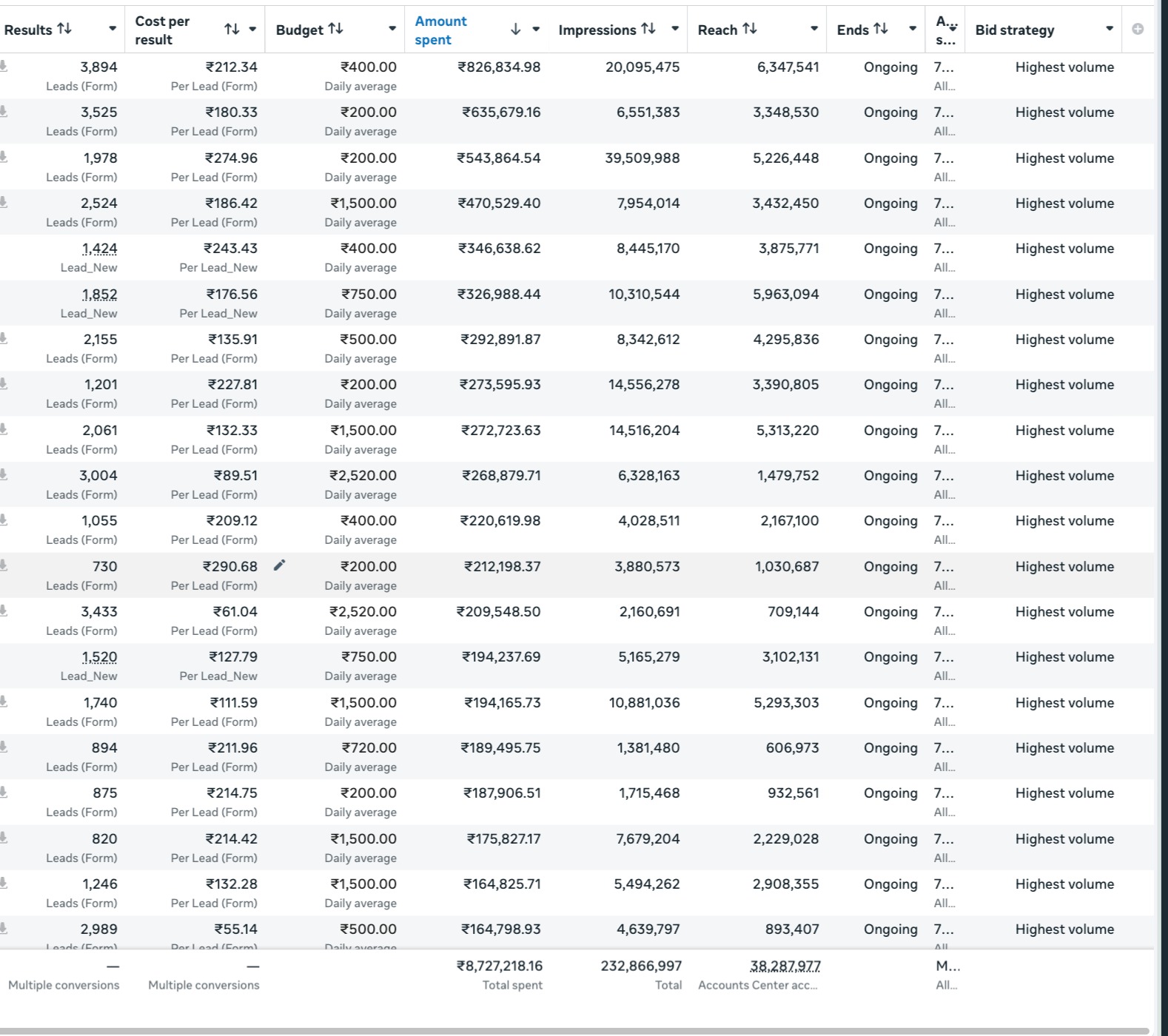This screenshot has width=1168, height=1036.
Task: Click the ₹1,500.00 budget in the ₹470,529.40 row
Action: (x=363, y=203)
